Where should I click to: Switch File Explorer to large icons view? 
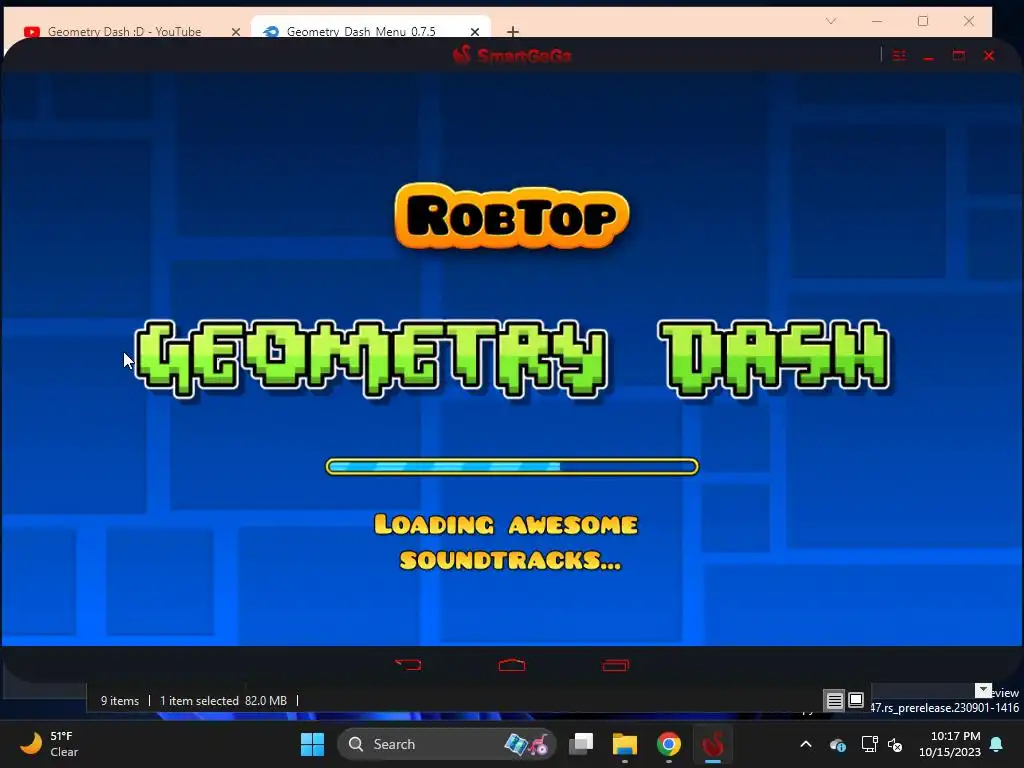click(856, 701)
